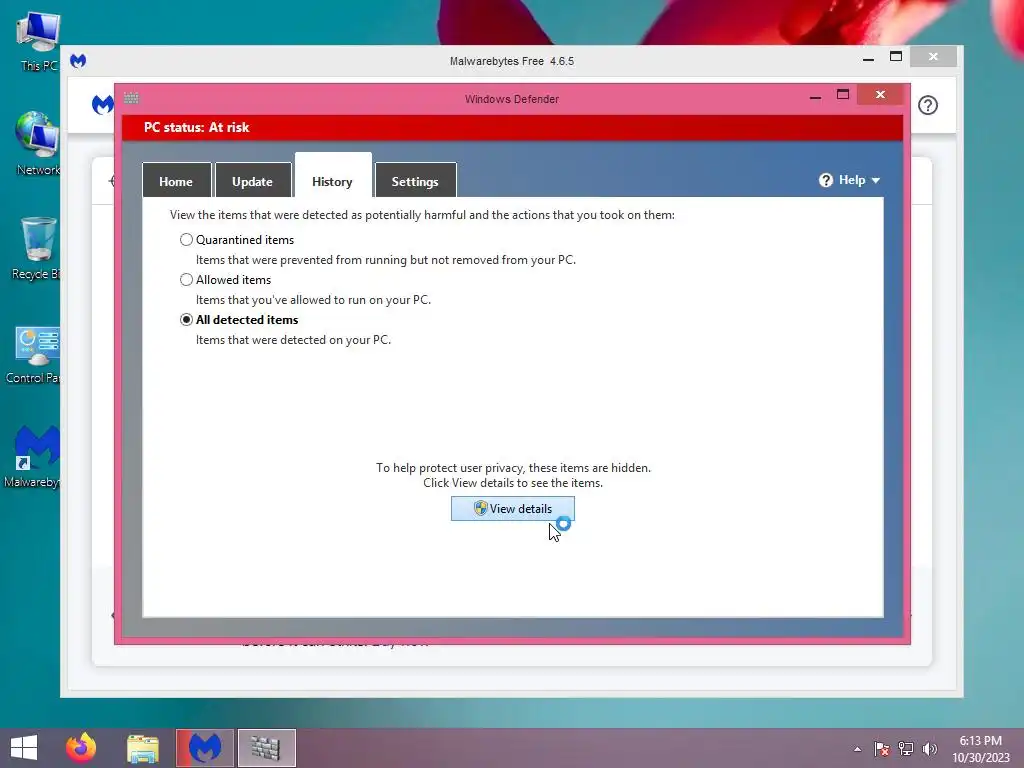The width and height of the screenshot is (1024, 768).
Task: Minimize the Malwarebytes Free window
Action: pyautogui.click(x=869, y=59)
